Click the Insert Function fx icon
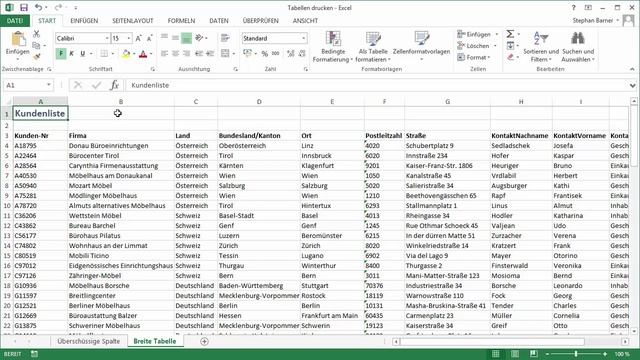 coord(114,85)
